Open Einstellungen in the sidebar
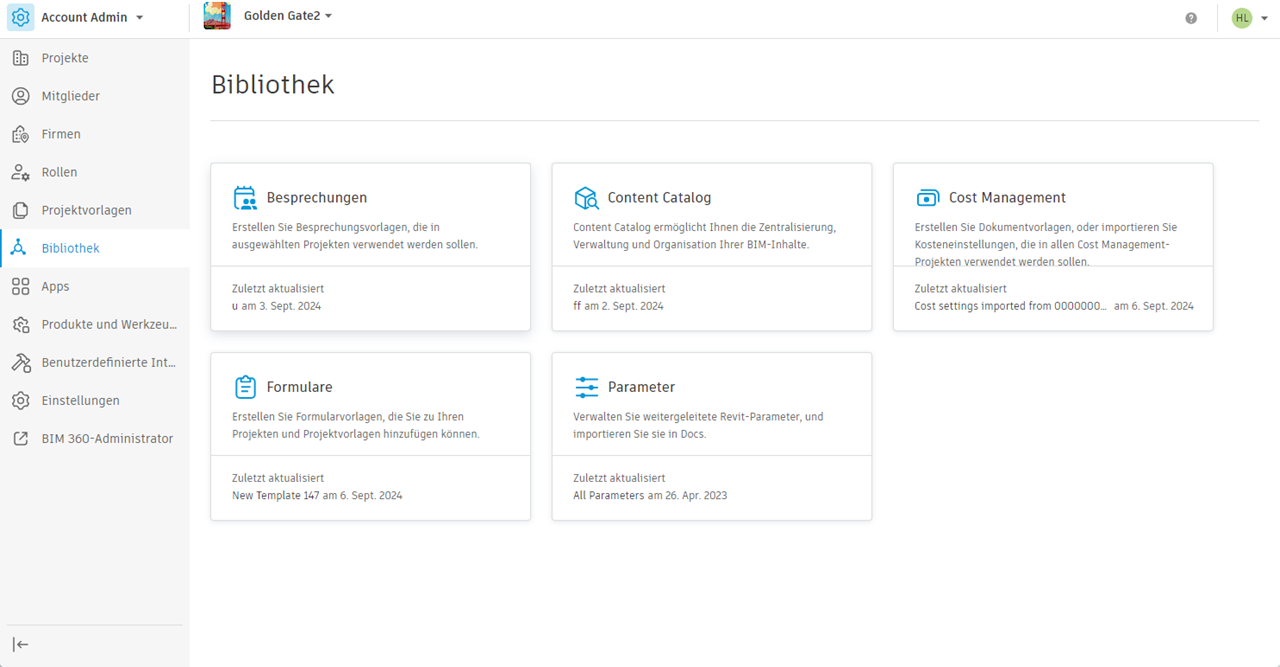 pyautogui.click(x=80, y=400)
